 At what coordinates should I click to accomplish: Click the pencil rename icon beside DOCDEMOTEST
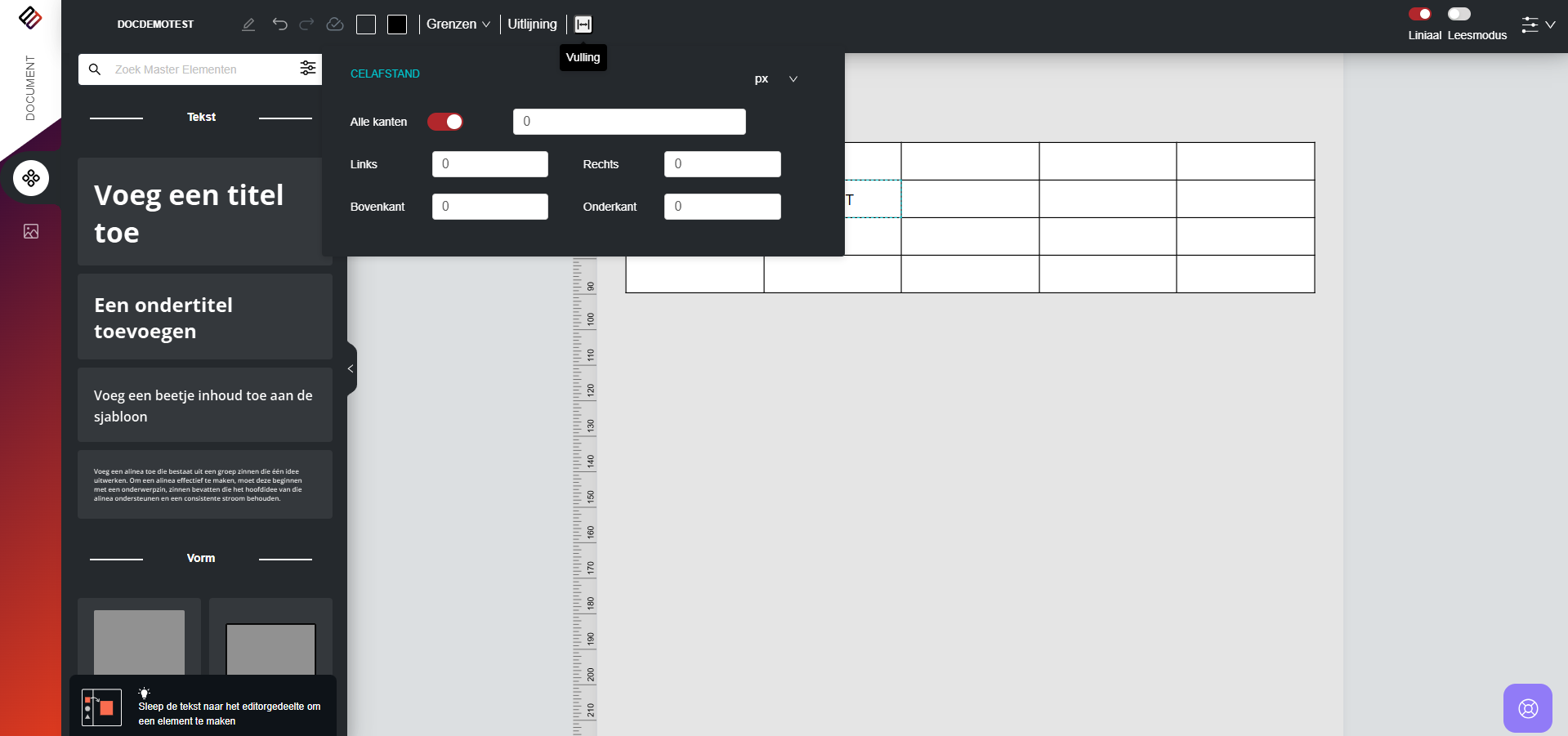[248, 25]
